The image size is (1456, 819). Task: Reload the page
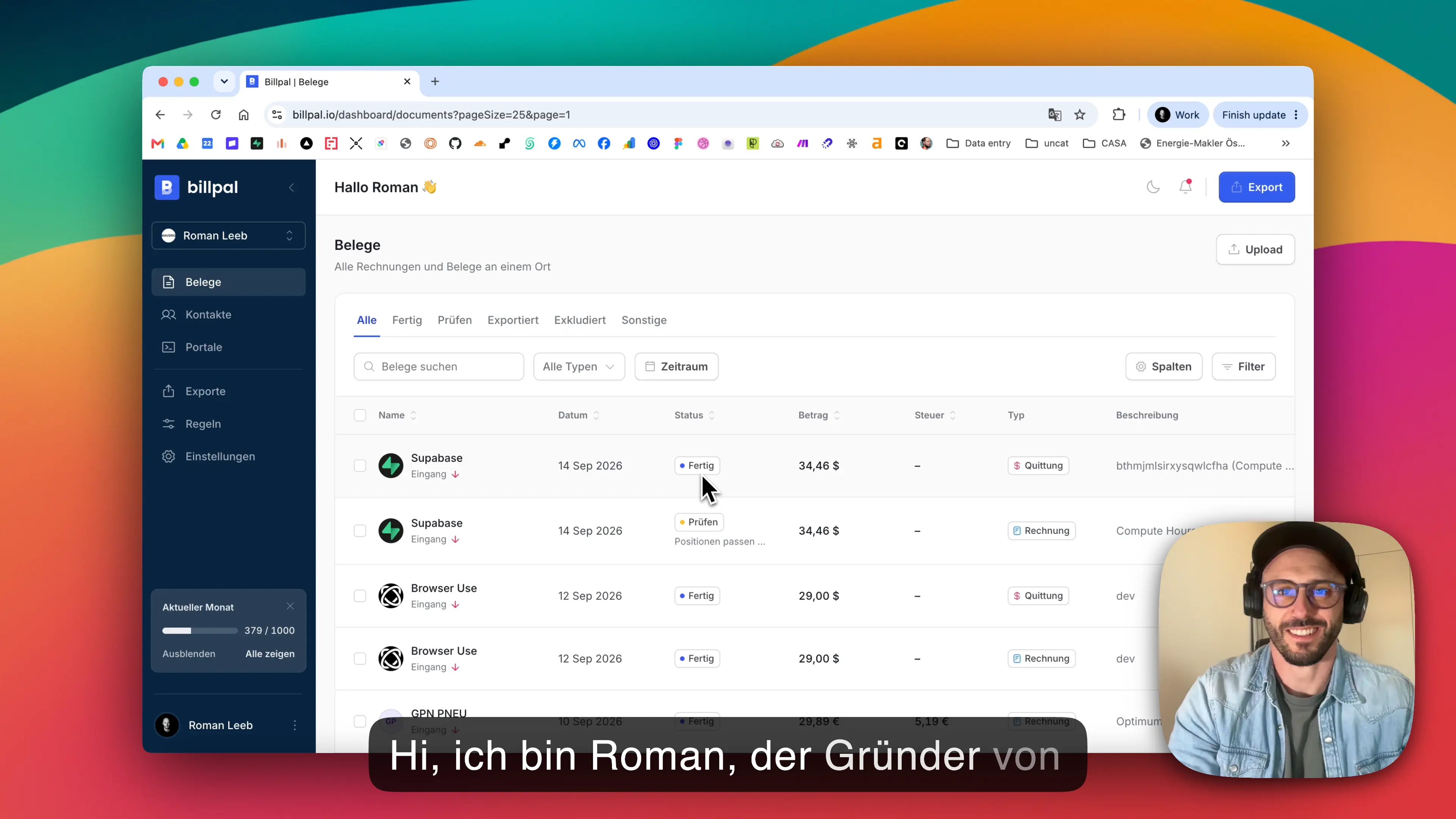216,115
